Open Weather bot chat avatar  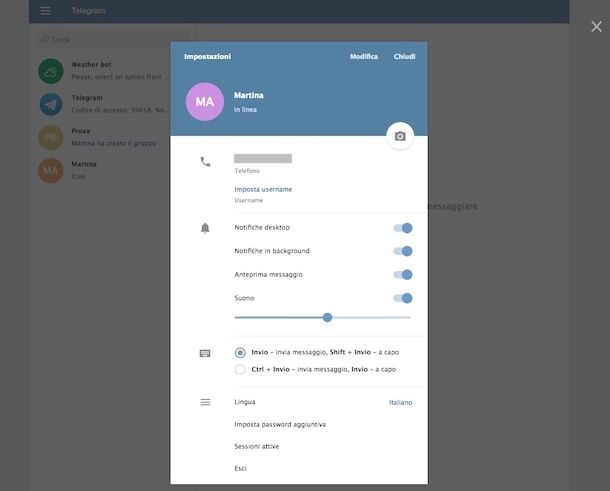[51, 71]
